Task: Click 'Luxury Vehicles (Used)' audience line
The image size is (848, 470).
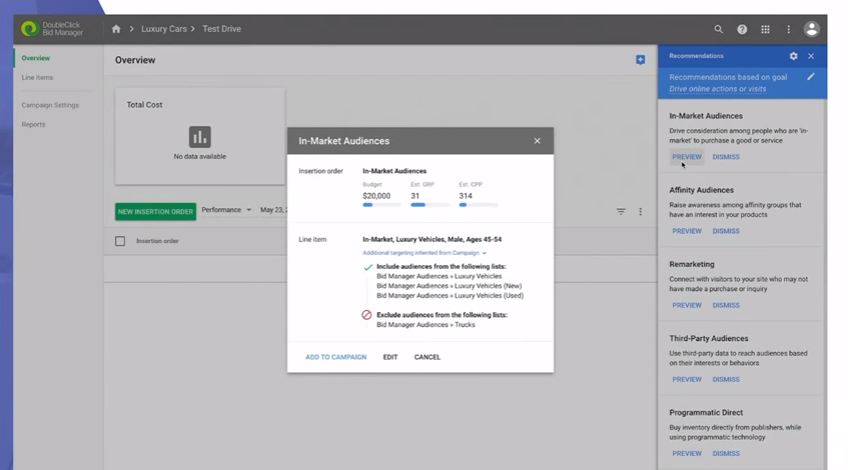Action: tap(450, 295)
